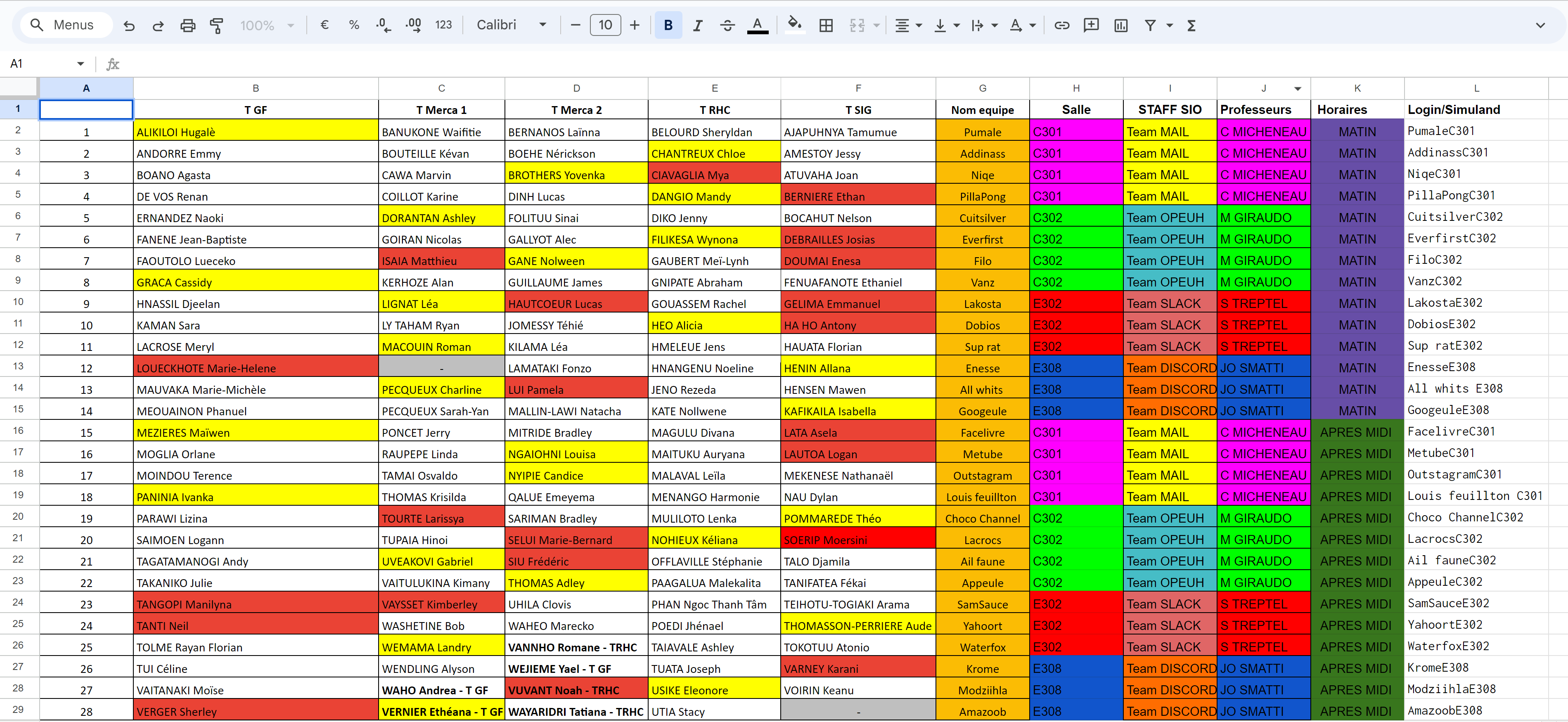This screenshot has height=722, width=1568.
Task: Open the column J header dropdown arrow
Action: click(x=1297, y=89)
